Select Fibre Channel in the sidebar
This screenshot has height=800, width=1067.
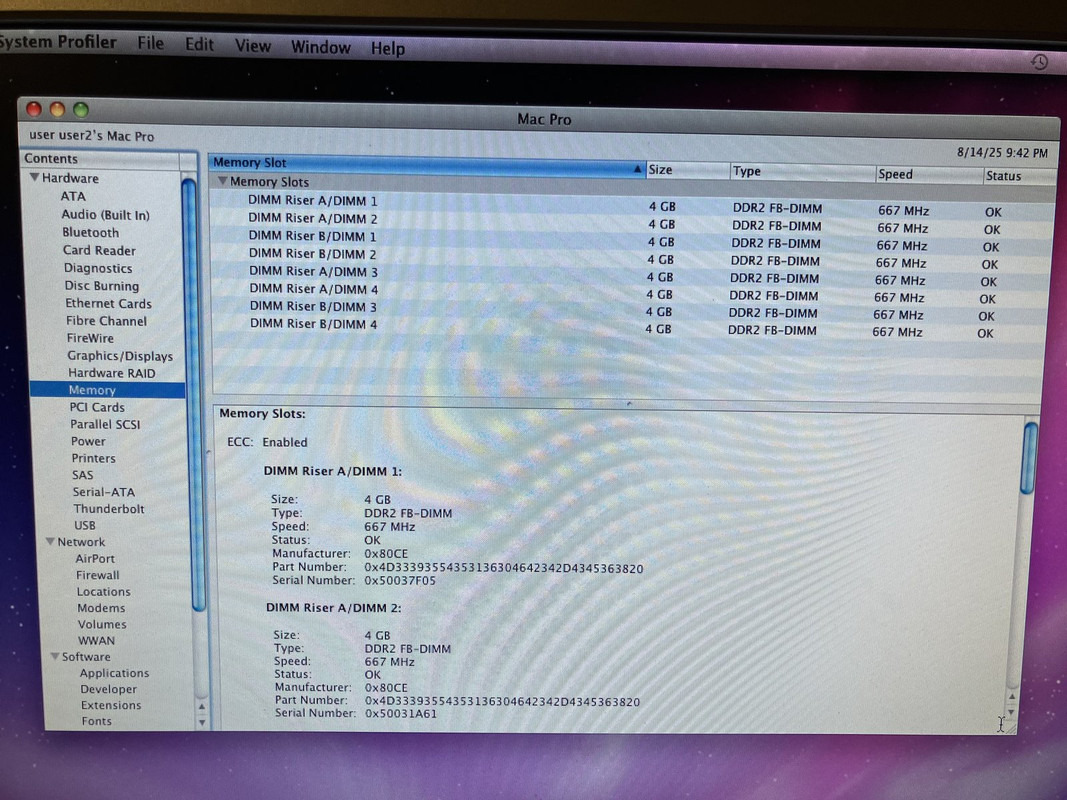click(106, 320)
